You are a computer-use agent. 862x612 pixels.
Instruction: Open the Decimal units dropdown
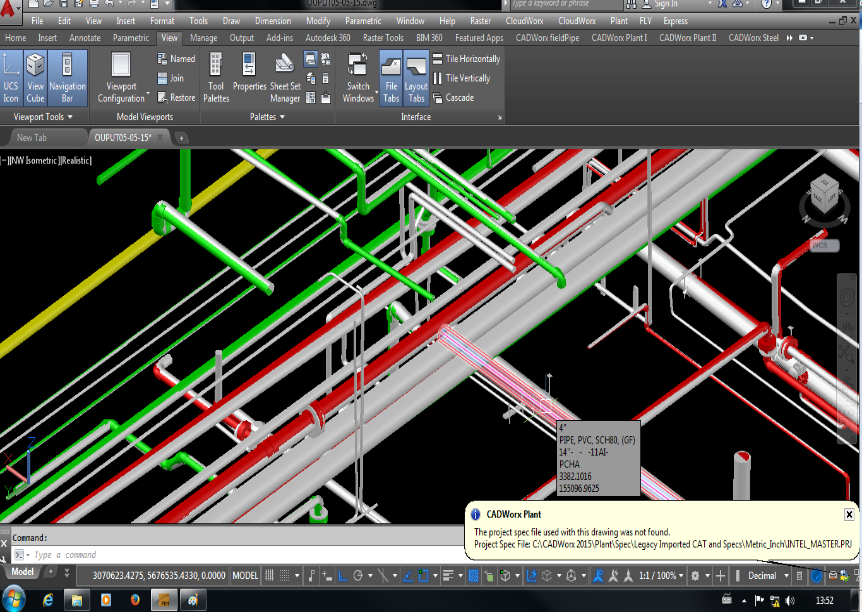(767, 576)
